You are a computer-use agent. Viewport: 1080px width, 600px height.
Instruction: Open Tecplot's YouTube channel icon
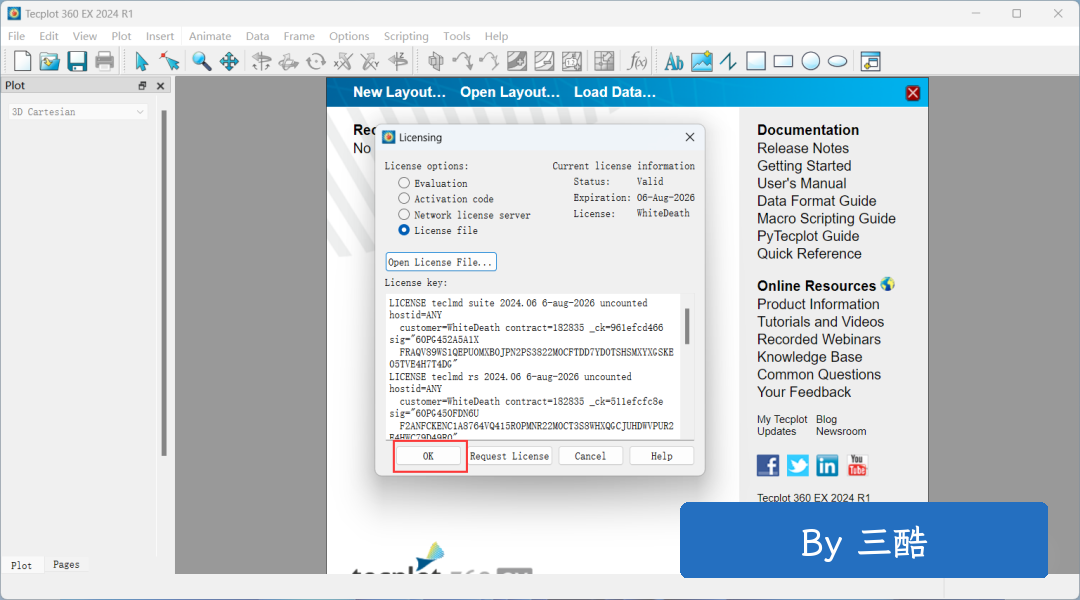(857, 466)
